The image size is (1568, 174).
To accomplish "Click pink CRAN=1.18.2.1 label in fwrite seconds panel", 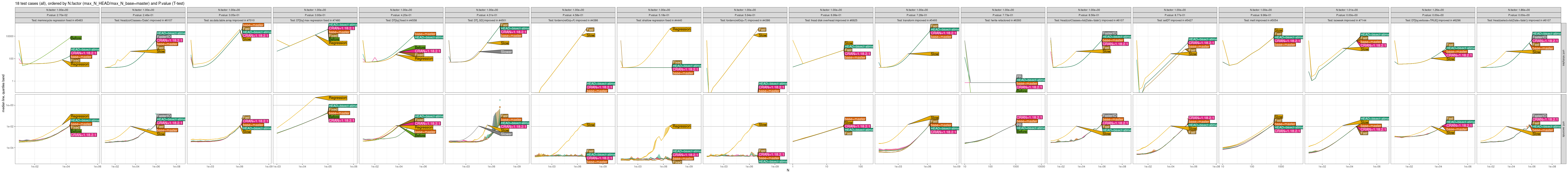I will [x=1029, y=117].
